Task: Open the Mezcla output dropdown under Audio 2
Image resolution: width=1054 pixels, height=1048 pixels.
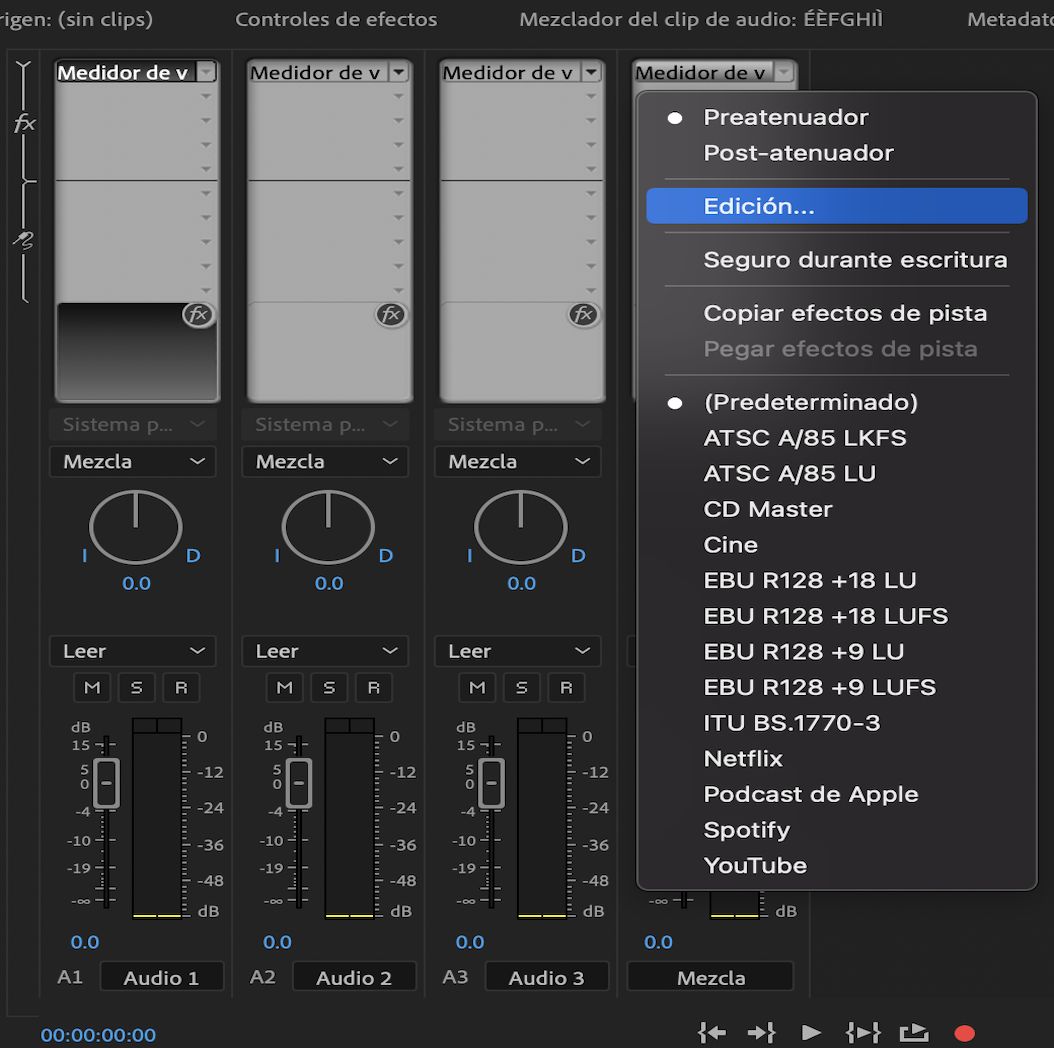Action: [x=324, y=461]
